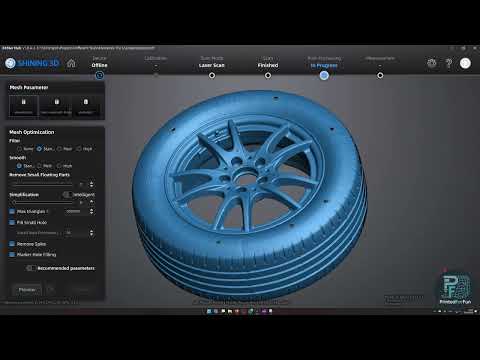The width and height of the screenshot is (480, 360).
Task: Open File Explorer folder icon on taskbar
Action: (230, 311)
